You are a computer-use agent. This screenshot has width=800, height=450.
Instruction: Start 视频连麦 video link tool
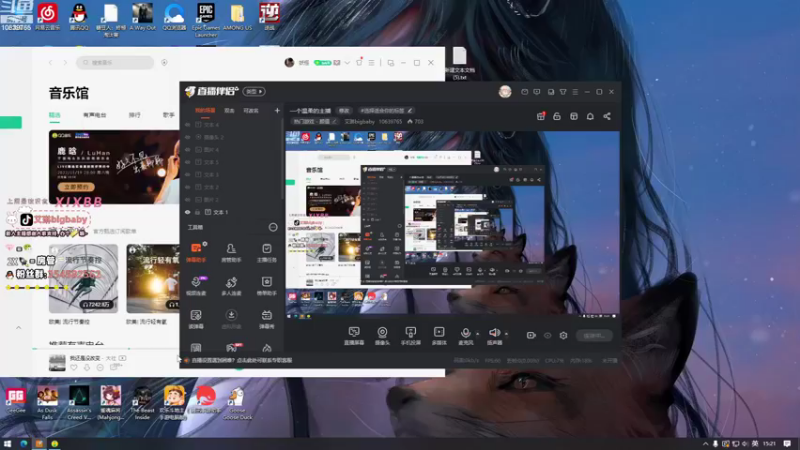196,286
